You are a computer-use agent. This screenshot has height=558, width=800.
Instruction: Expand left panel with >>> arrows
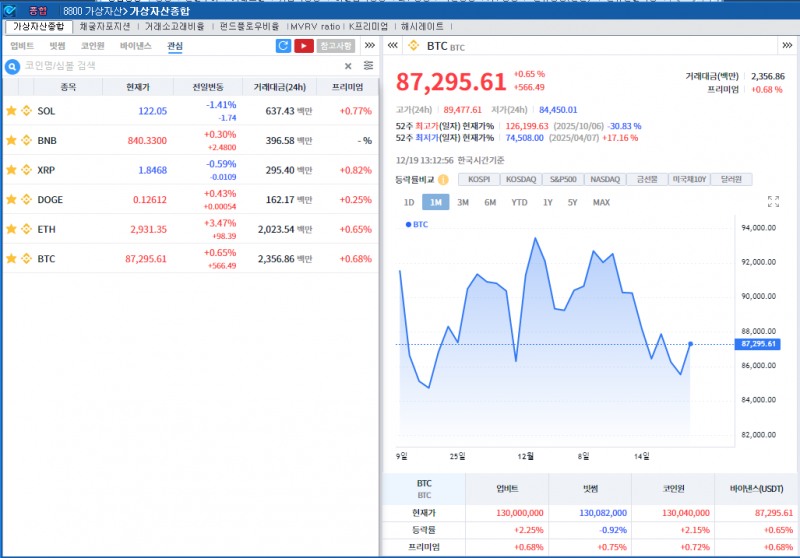[x=369, y=46]
